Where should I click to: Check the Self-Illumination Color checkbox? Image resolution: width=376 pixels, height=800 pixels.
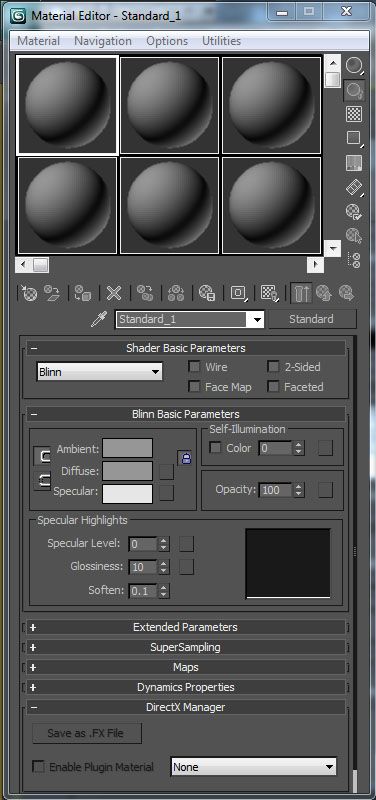click(x=215, y=447)
